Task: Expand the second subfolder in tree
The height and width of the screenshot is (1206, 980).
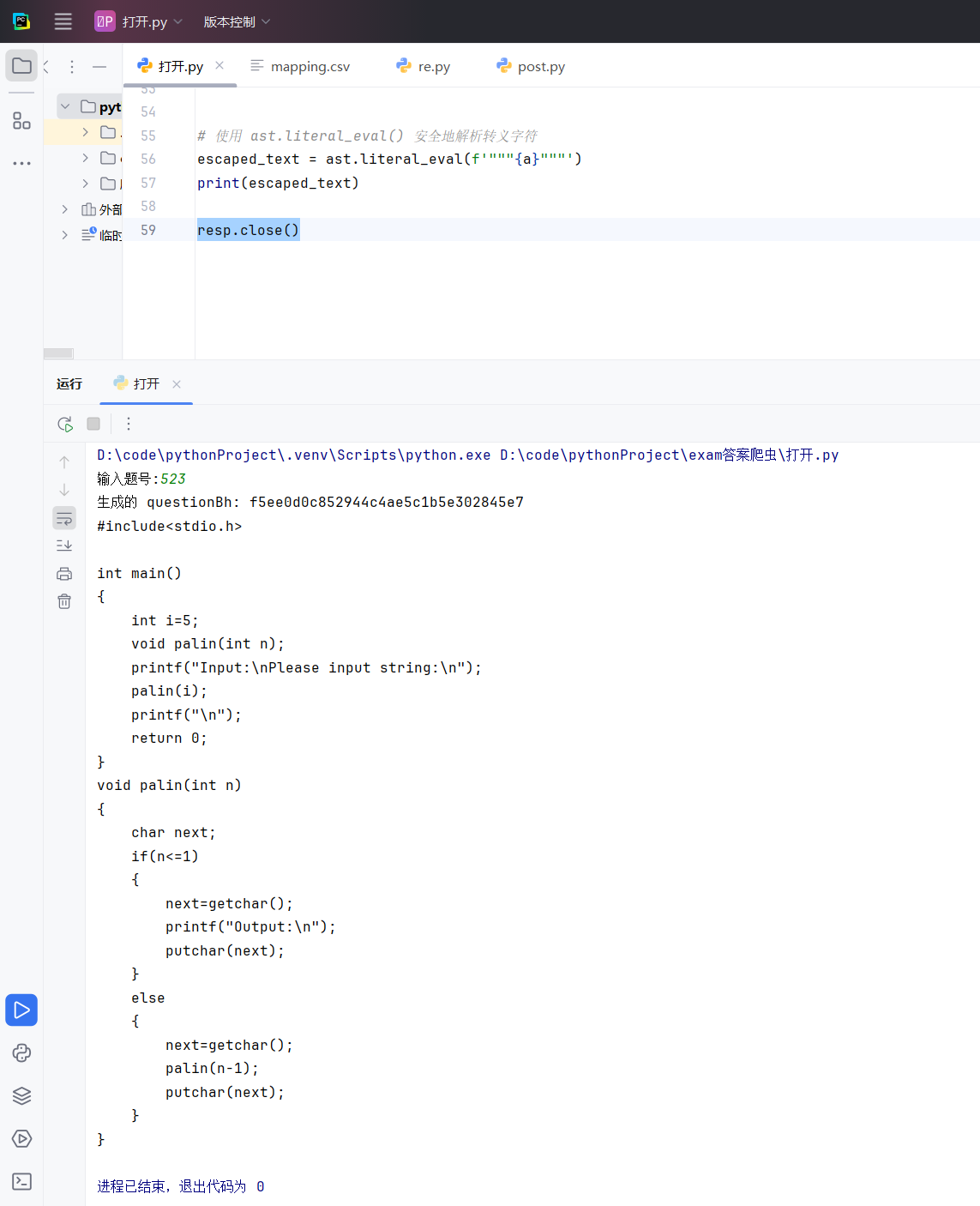Action: pyautogui.click(x=85, y=158)
